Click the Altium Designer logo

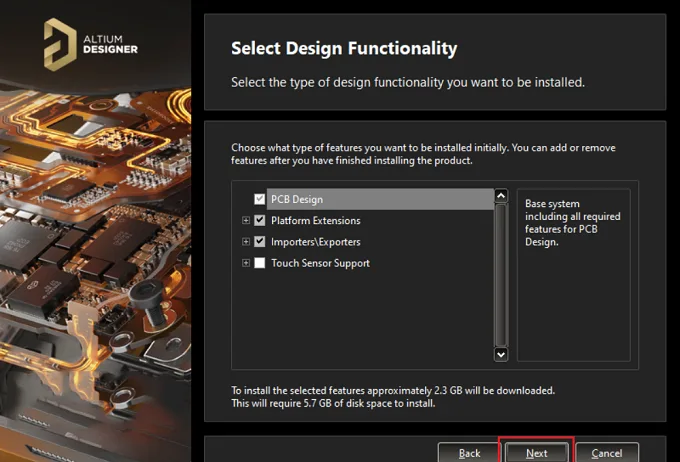click(91, 44)
